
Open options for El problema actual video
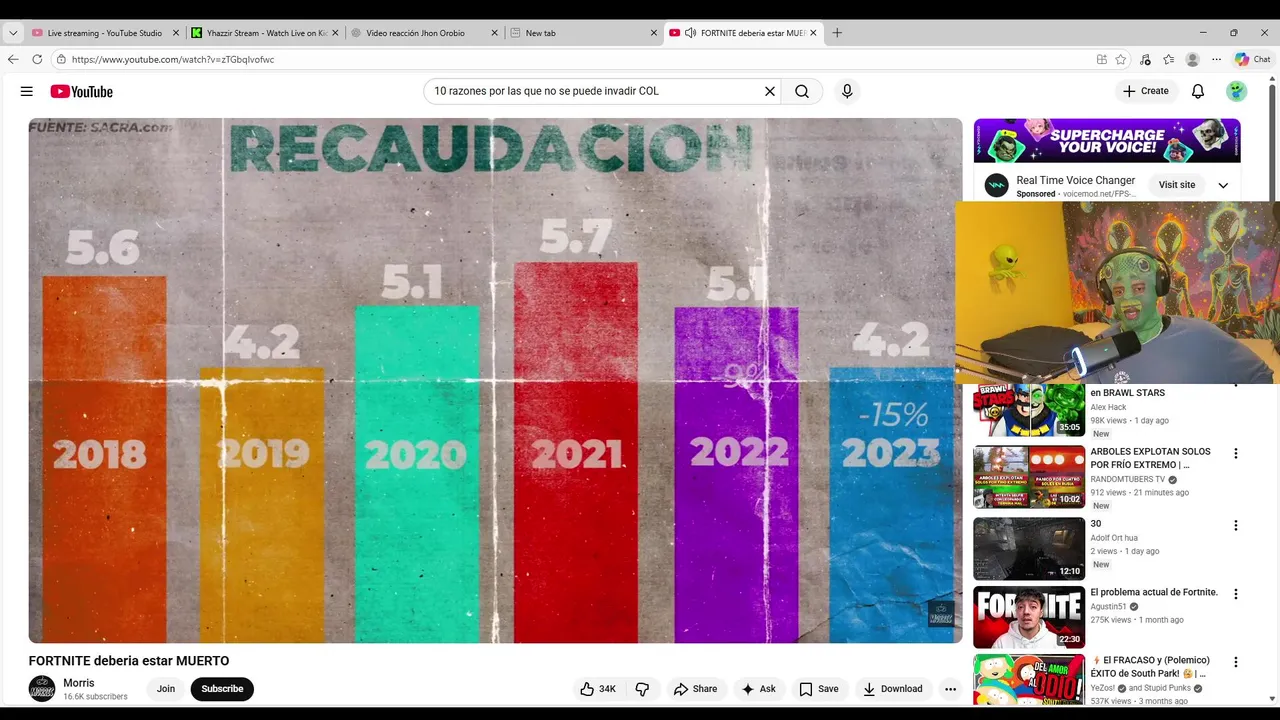1236,594
